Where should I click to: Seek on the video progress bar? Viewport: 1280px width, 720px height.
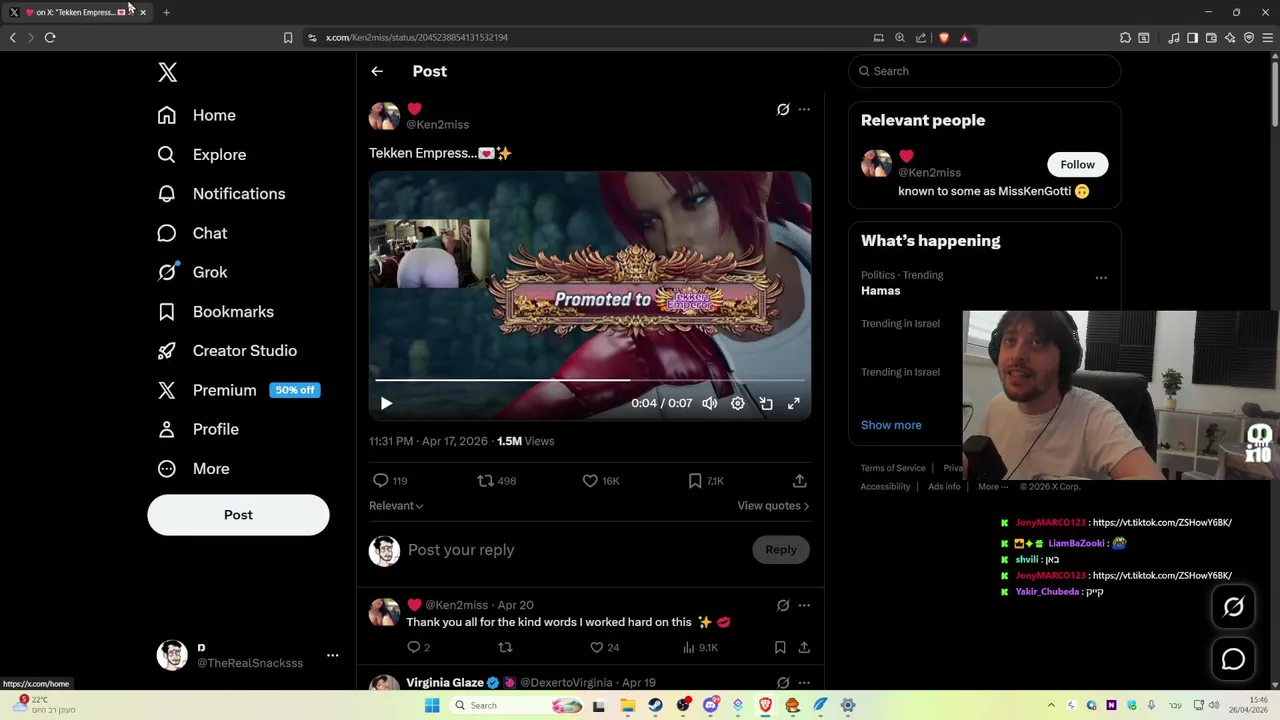pos(590,380)
